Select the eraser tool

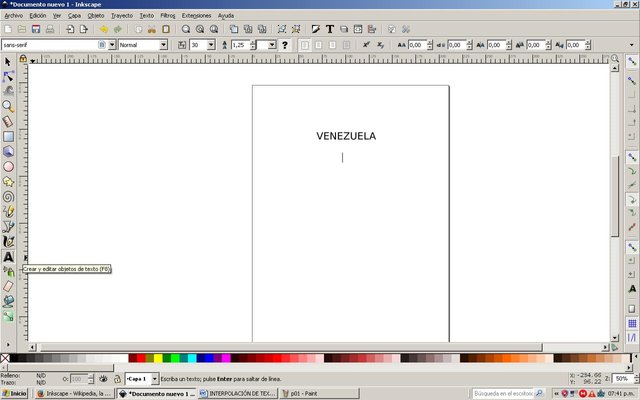(x=8, y=287)
